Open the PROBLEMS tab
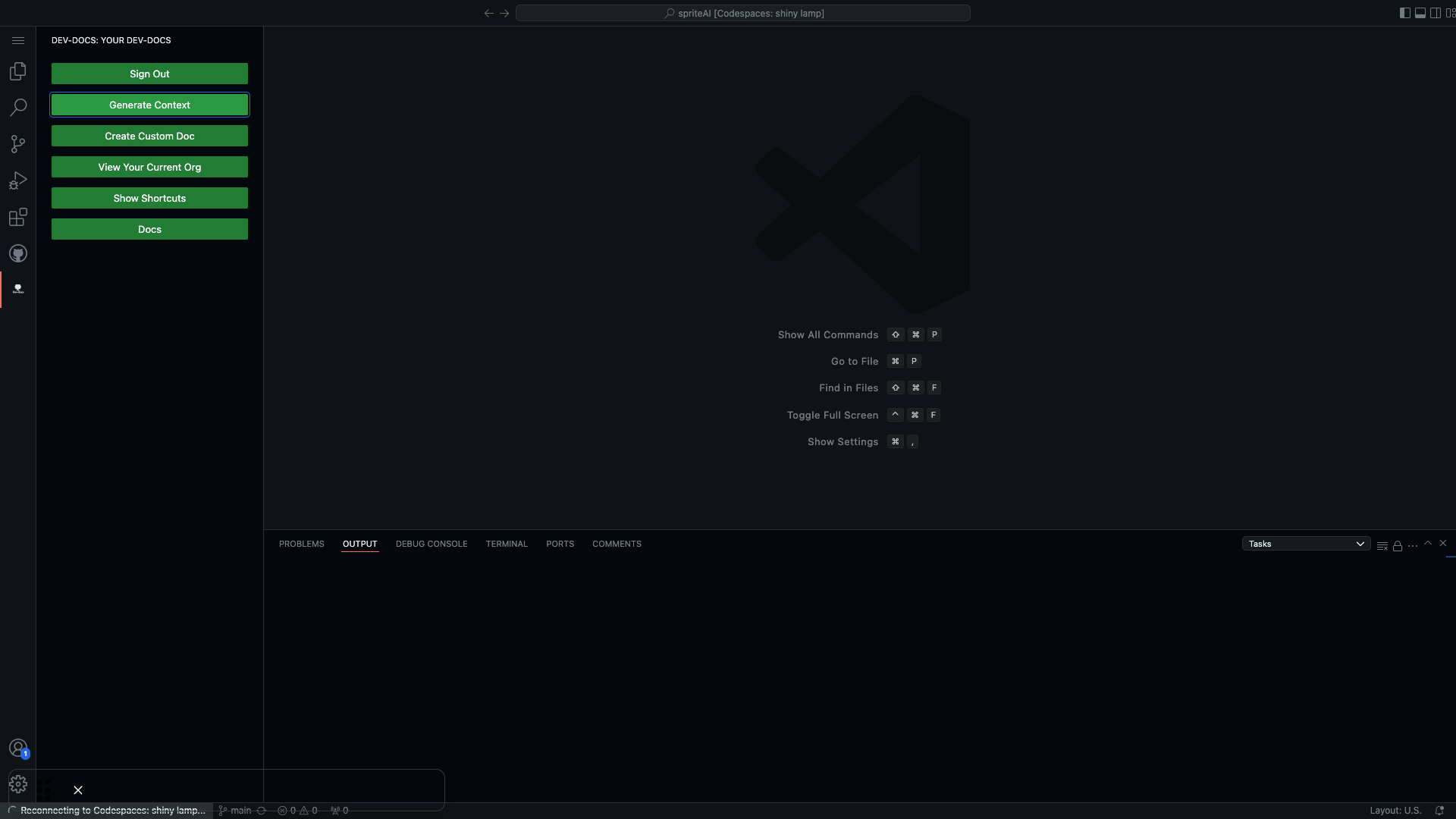This screenshot has width=1456, height=819. [x=301, y=544]
